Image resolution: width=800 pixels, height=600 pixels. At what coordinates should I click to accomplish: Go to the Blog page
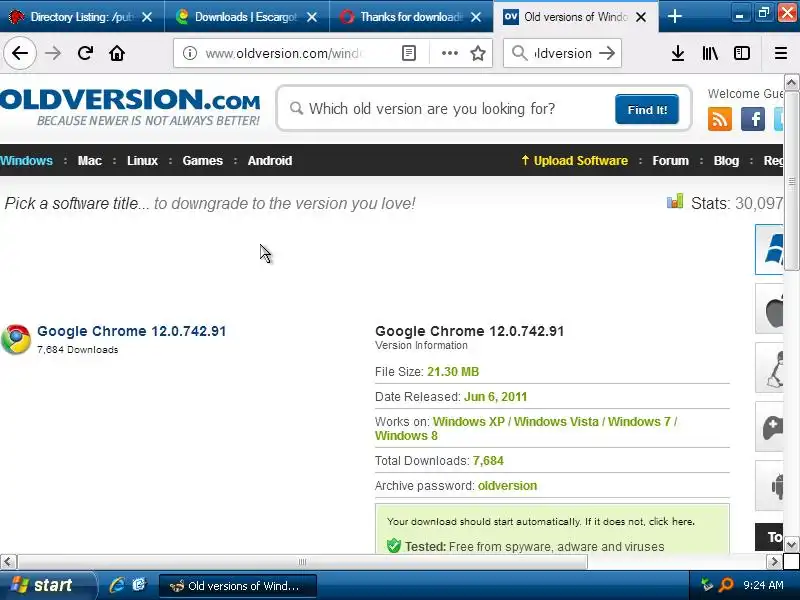coord(726,161)
